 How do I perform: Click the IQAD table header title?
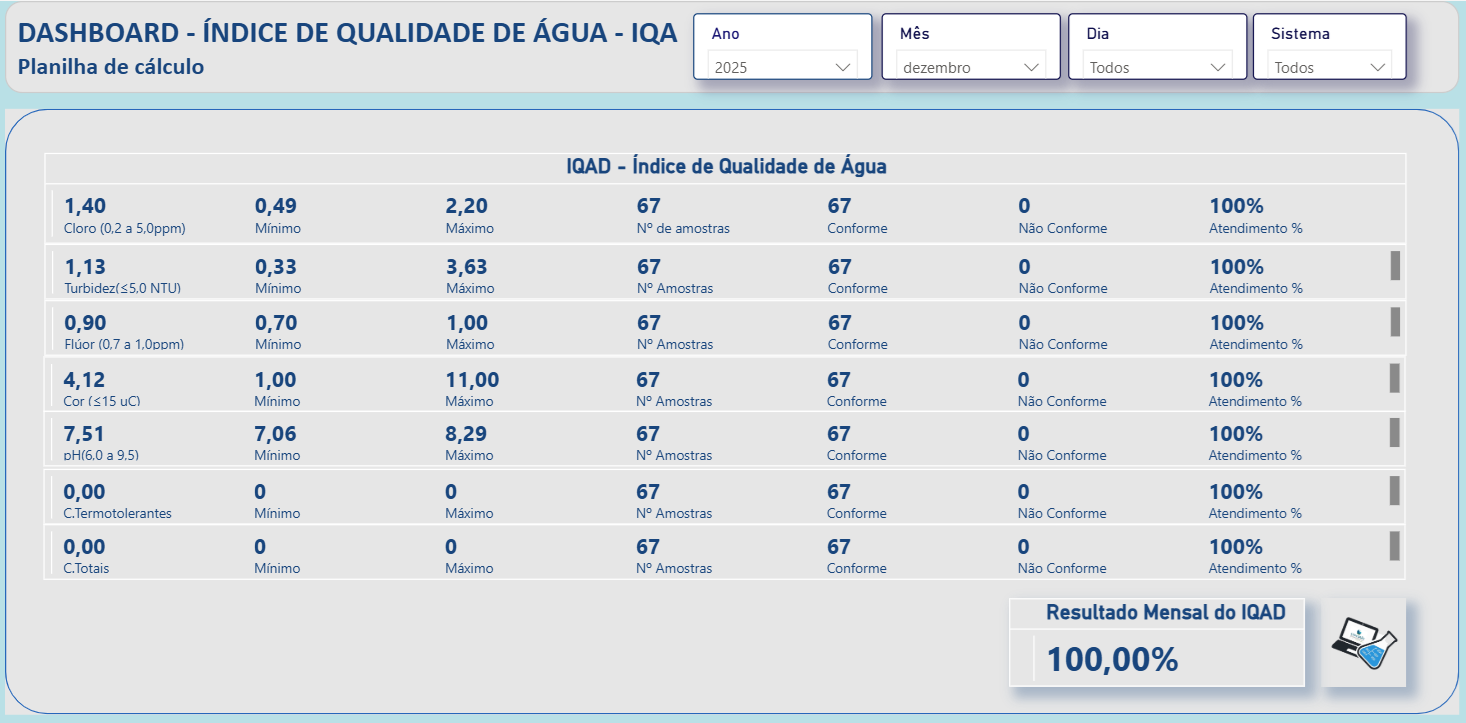click(726, 167)
